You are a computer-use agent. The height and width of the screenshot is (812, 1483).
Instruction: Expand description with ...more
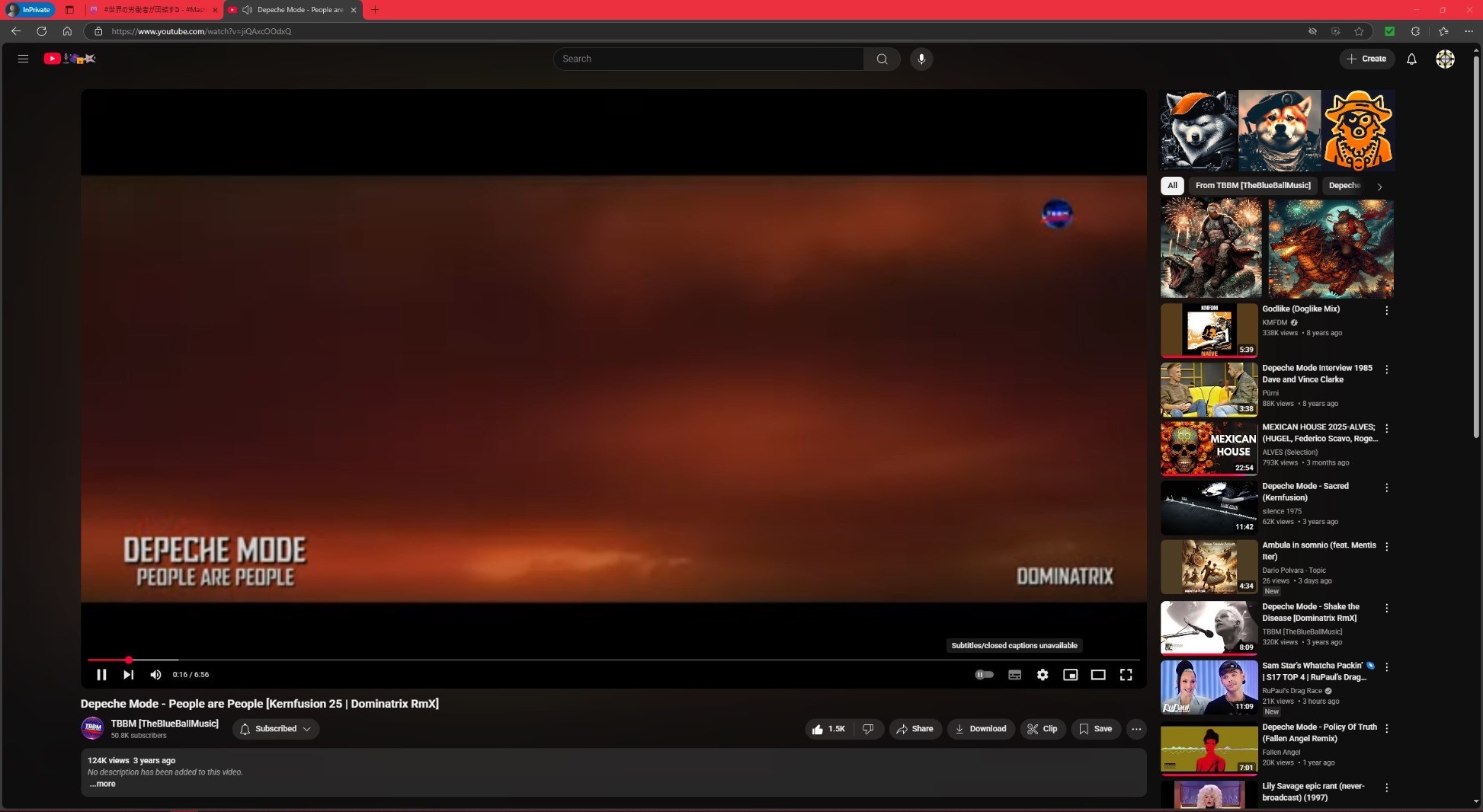[103, 784]
